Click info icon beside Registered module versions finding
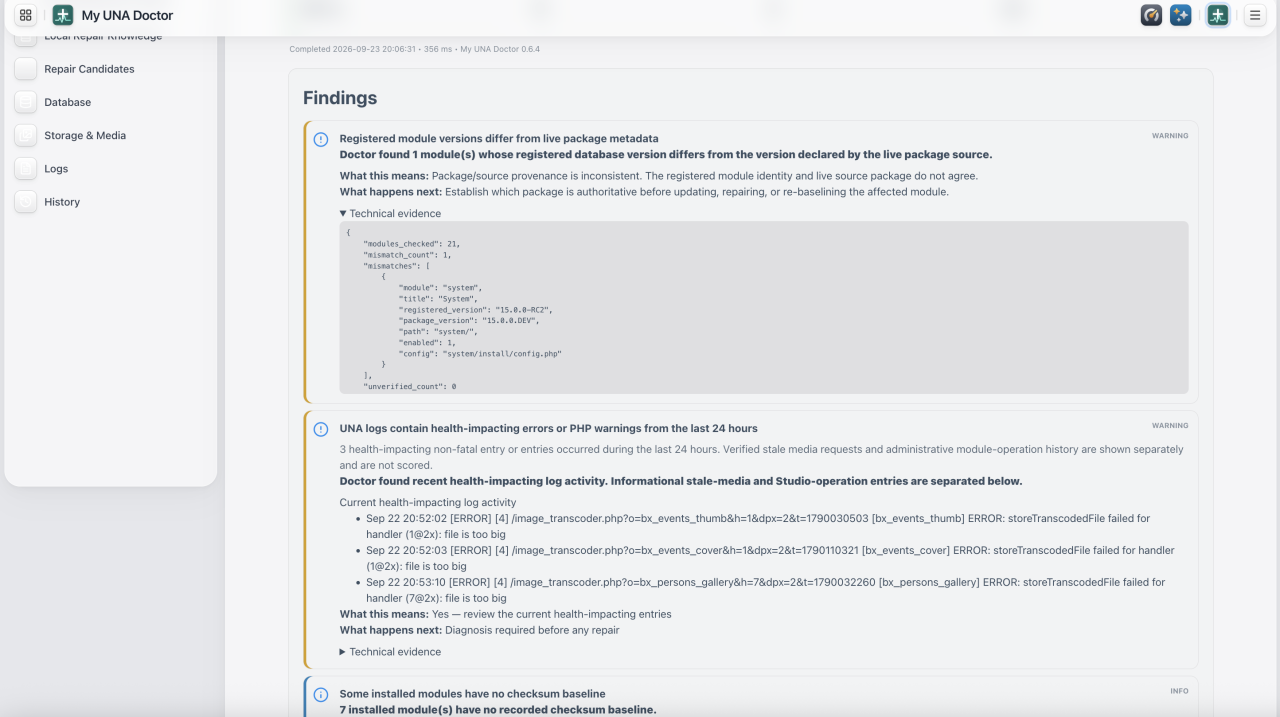Image resolution: width=1280 pixels, height=717 pixels. pyautogui.click(x=321, y=140)
